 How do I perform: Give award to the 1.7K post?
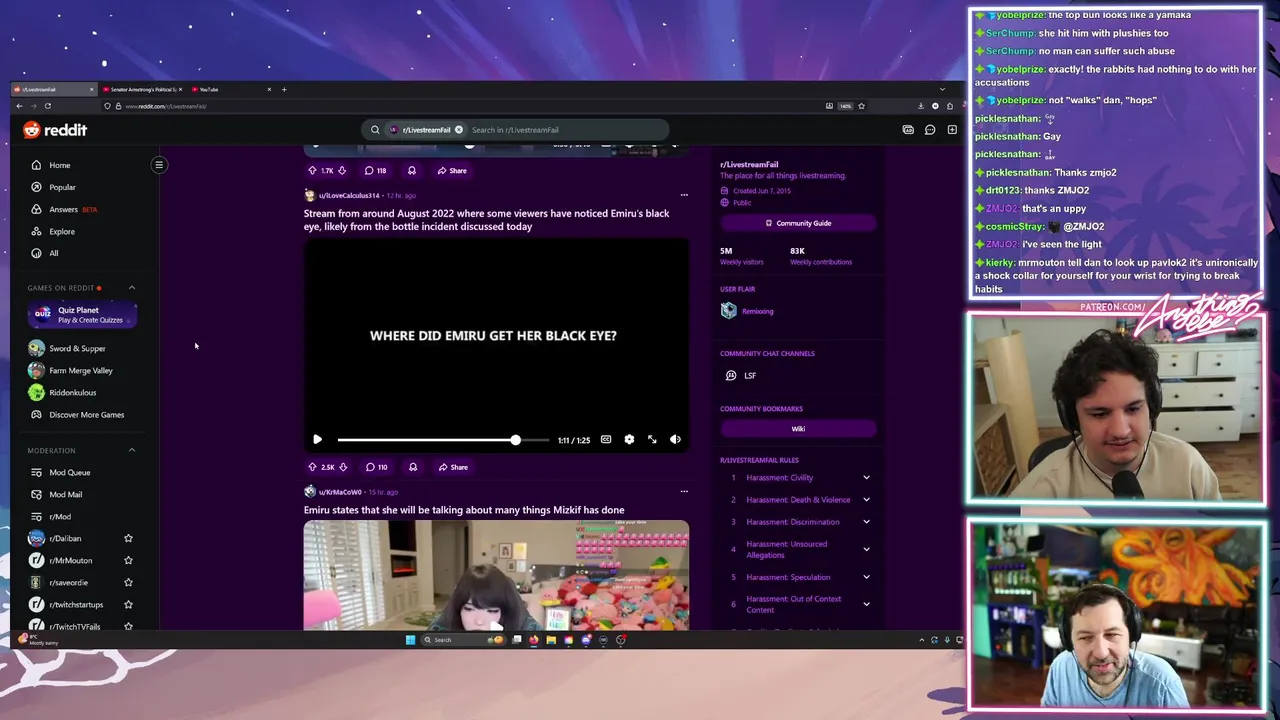412,171
